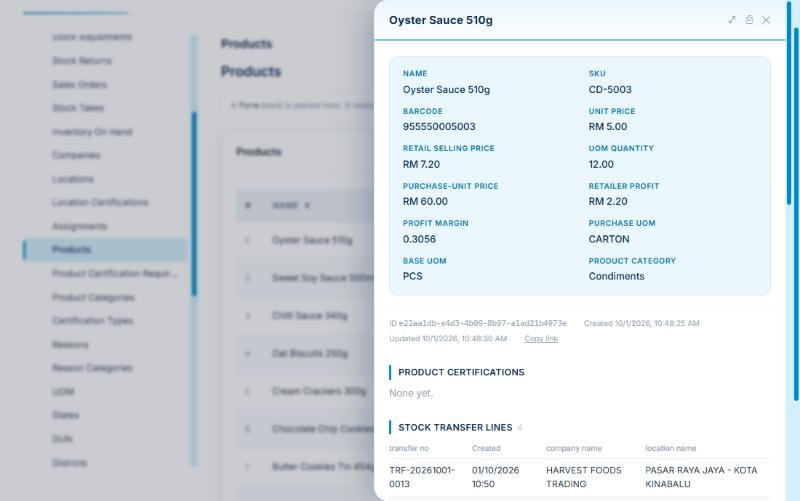800x501 pixels.
Task: Select Assignments in the sidebar
Action: (80, 226)
